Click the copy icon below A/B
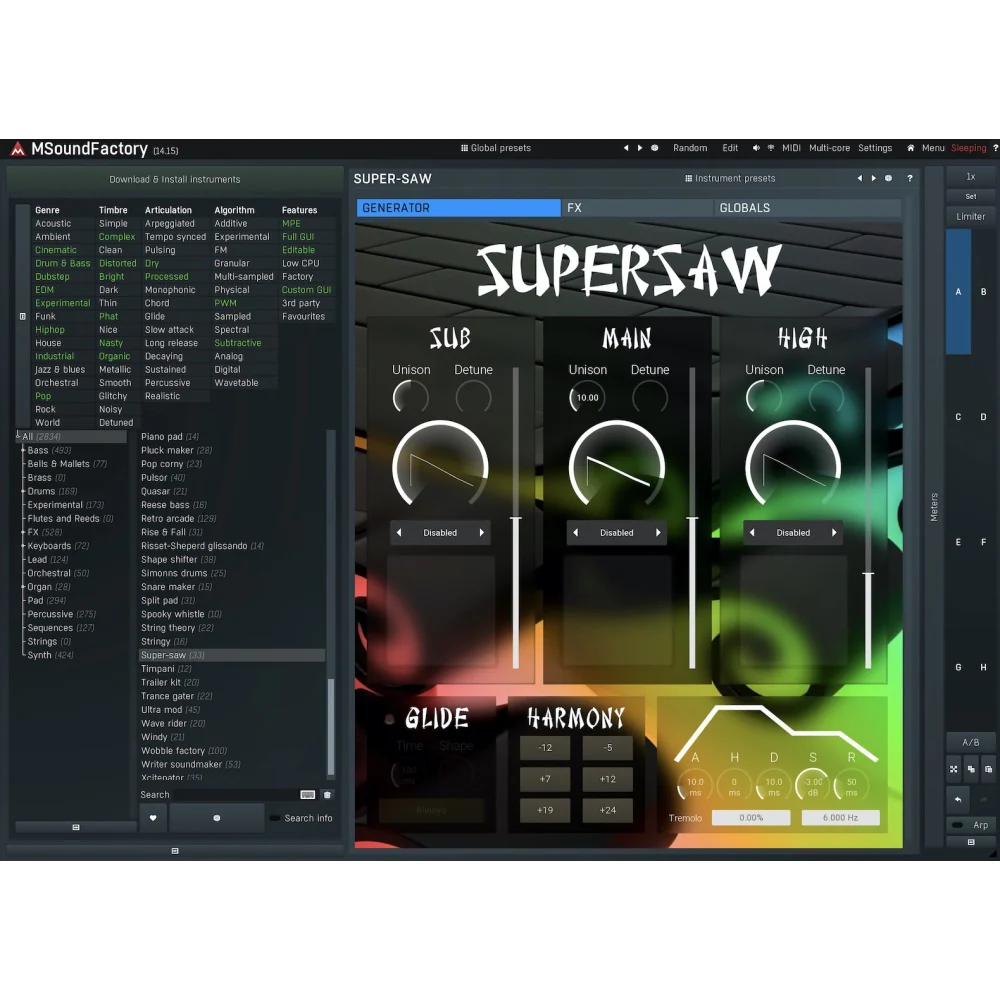Screen dimensions: 1000x1000 [x=971, y=769]
